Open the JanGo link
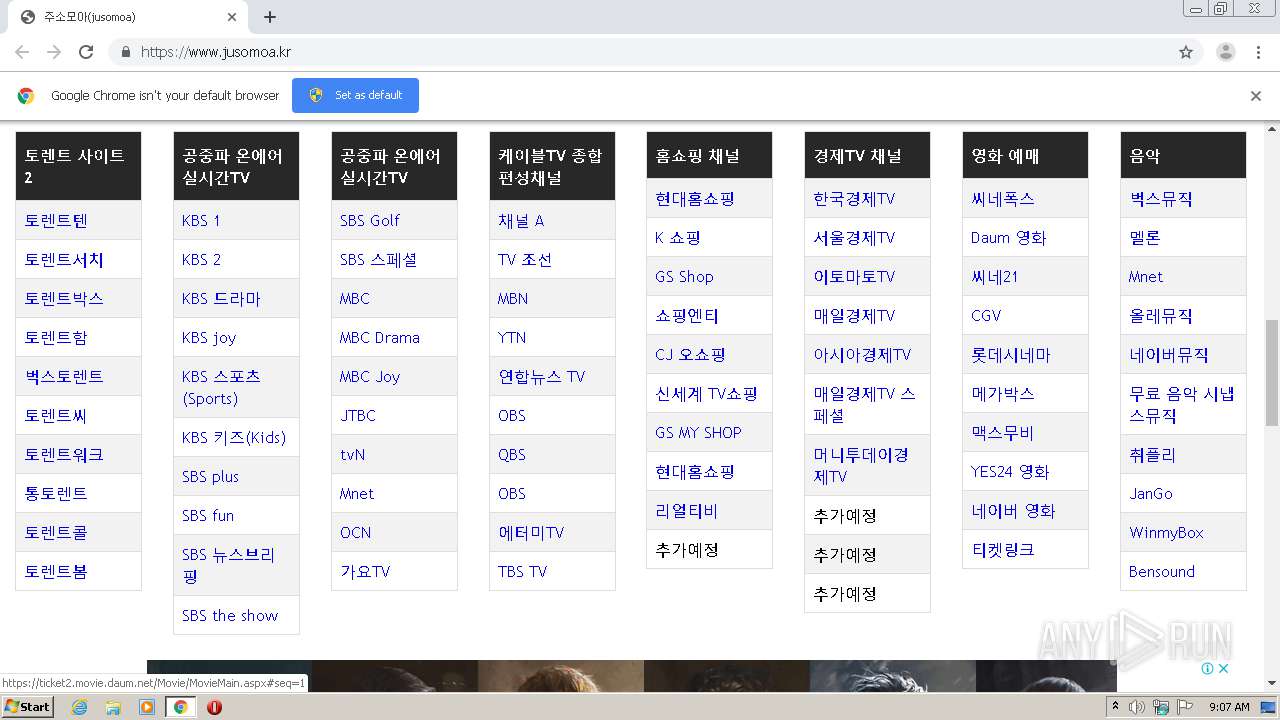This screenshot has height=720, width=1280. tap(1151, 493)
